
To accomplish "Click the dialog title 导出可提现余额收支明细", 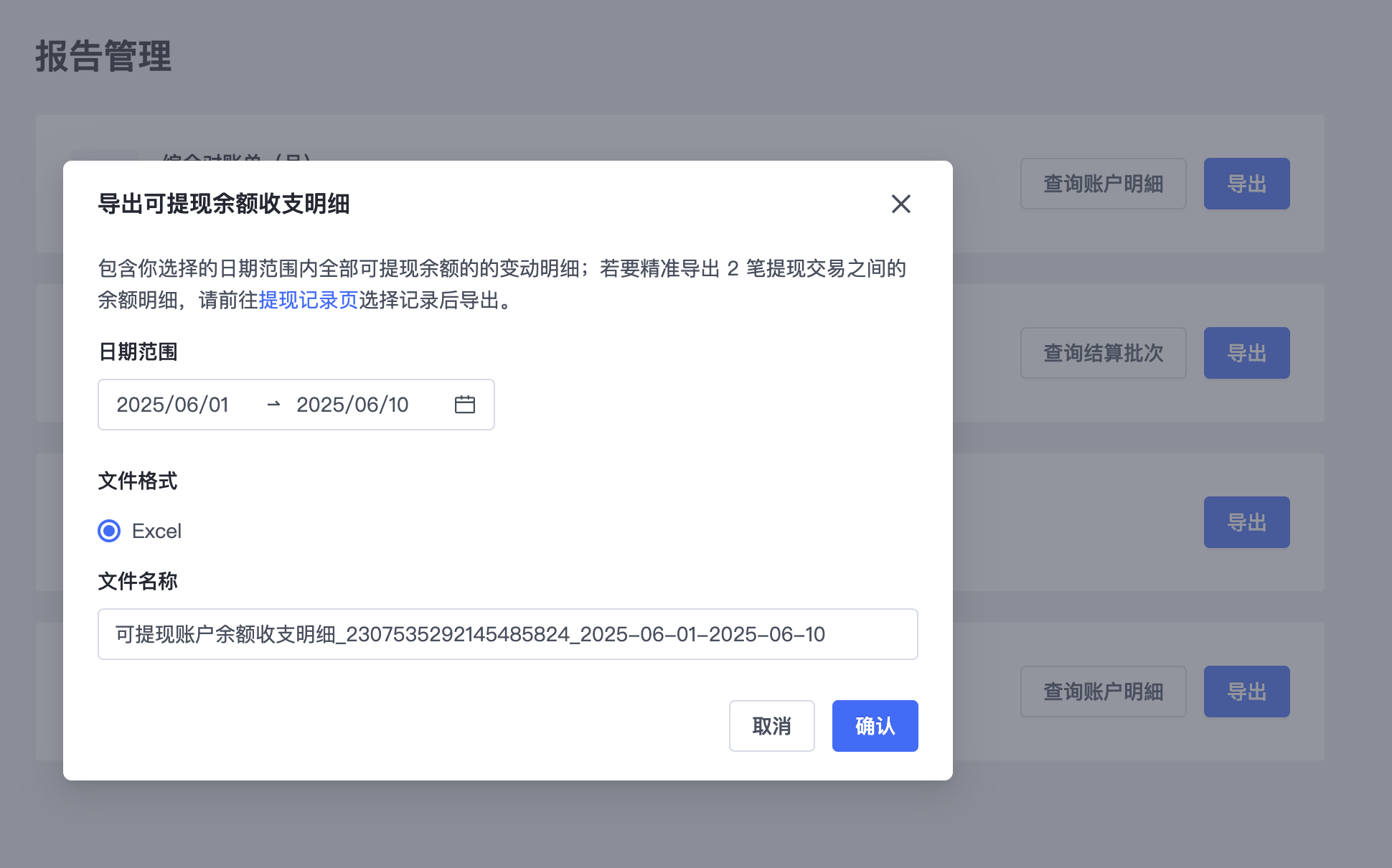I will [x=224, y=204].
